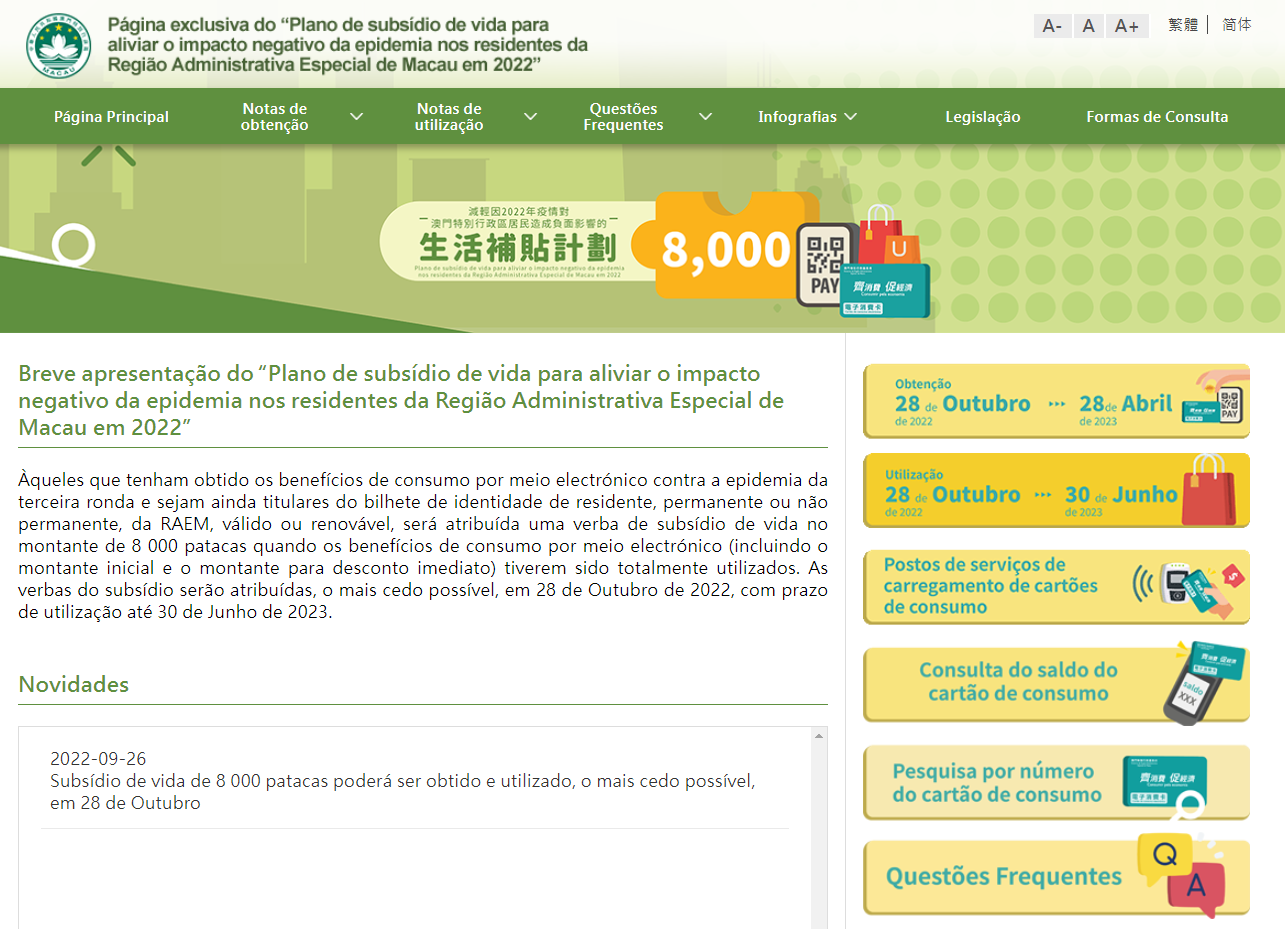Decrease font size with A- button
1285x929 pixels.
coord(1052,26)
